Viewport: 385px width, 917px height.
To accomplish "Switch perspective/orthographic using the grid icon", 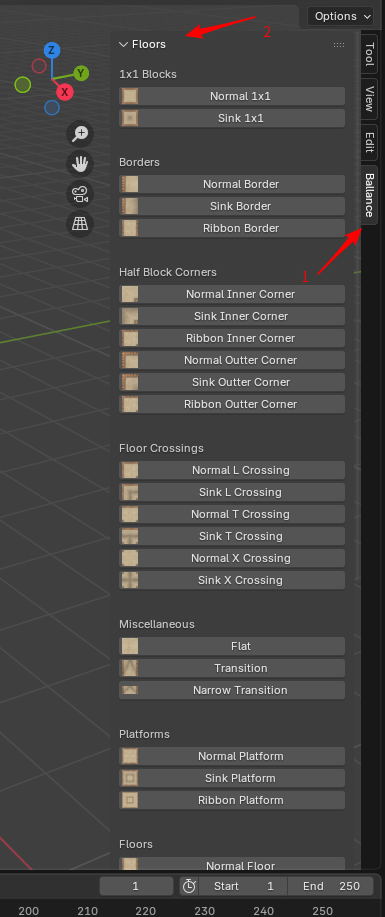I will (x=80, y=223).
